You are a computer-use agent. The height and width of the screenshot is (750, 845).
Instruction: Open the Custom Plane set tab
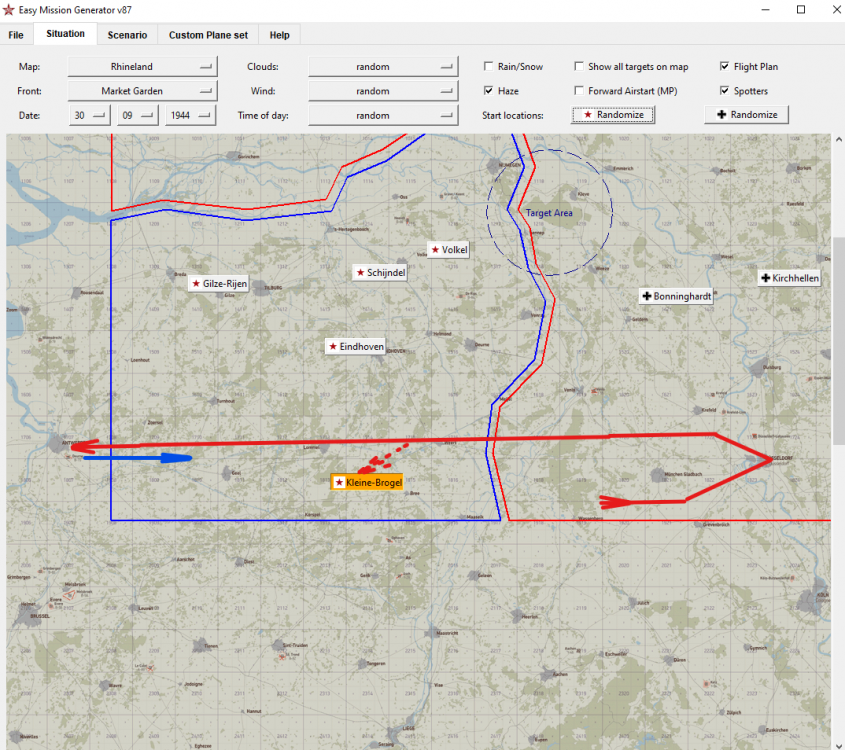pos(208,35)
